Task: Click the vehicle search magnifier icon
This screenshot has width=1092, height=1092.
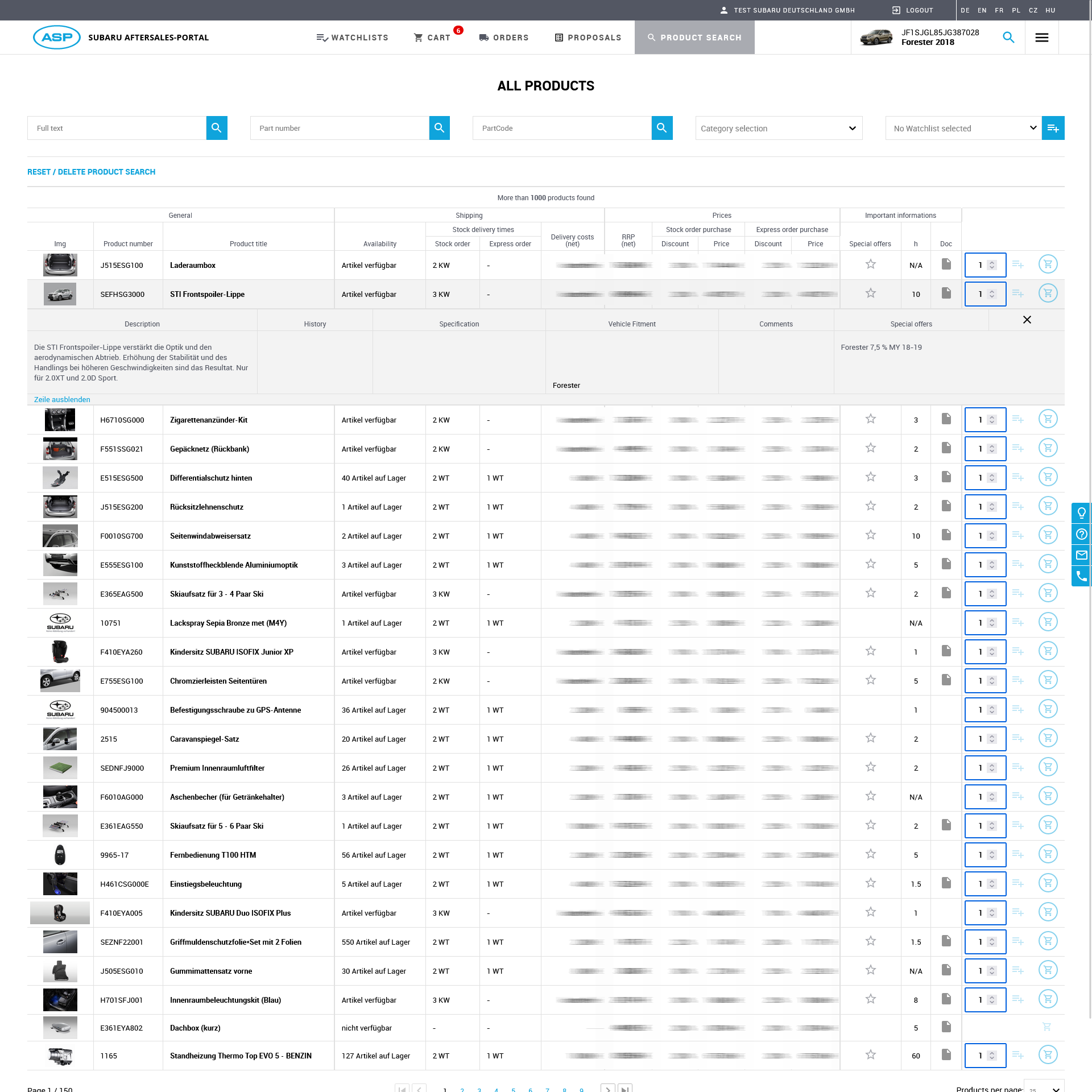Action: (x=1008, y=38)
